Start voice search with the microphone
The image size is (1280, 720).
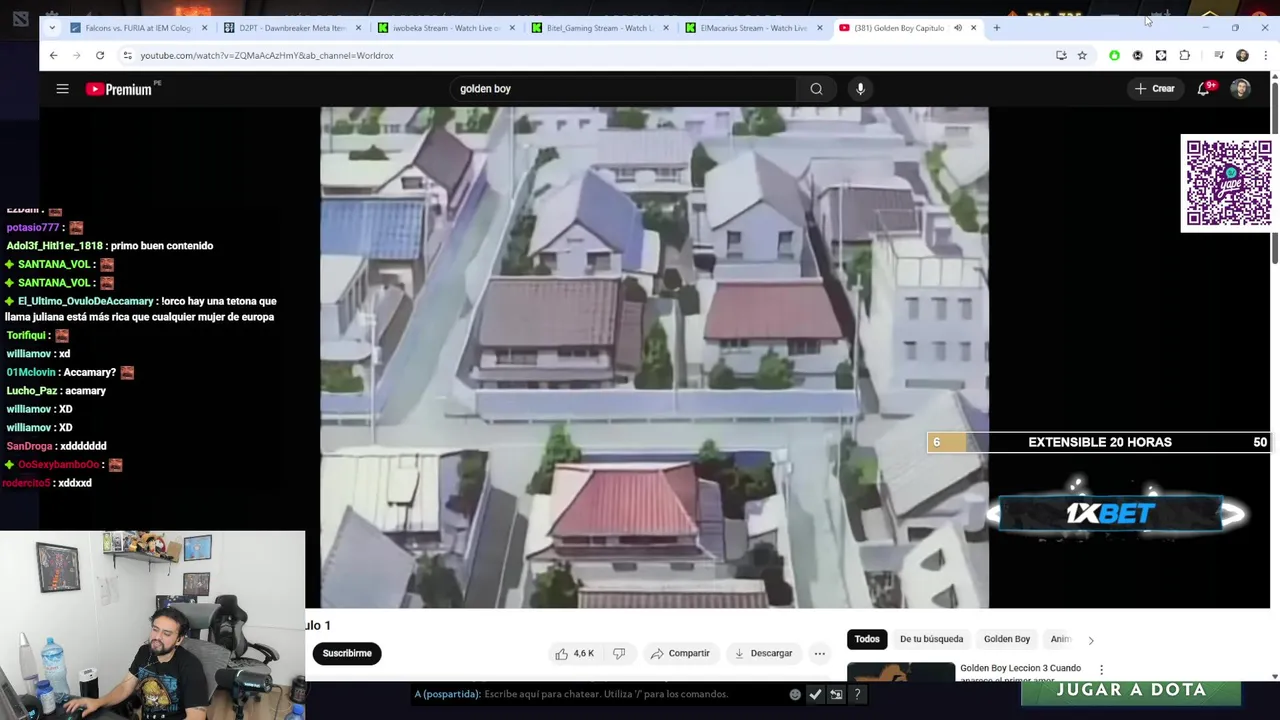click(860, 89)
